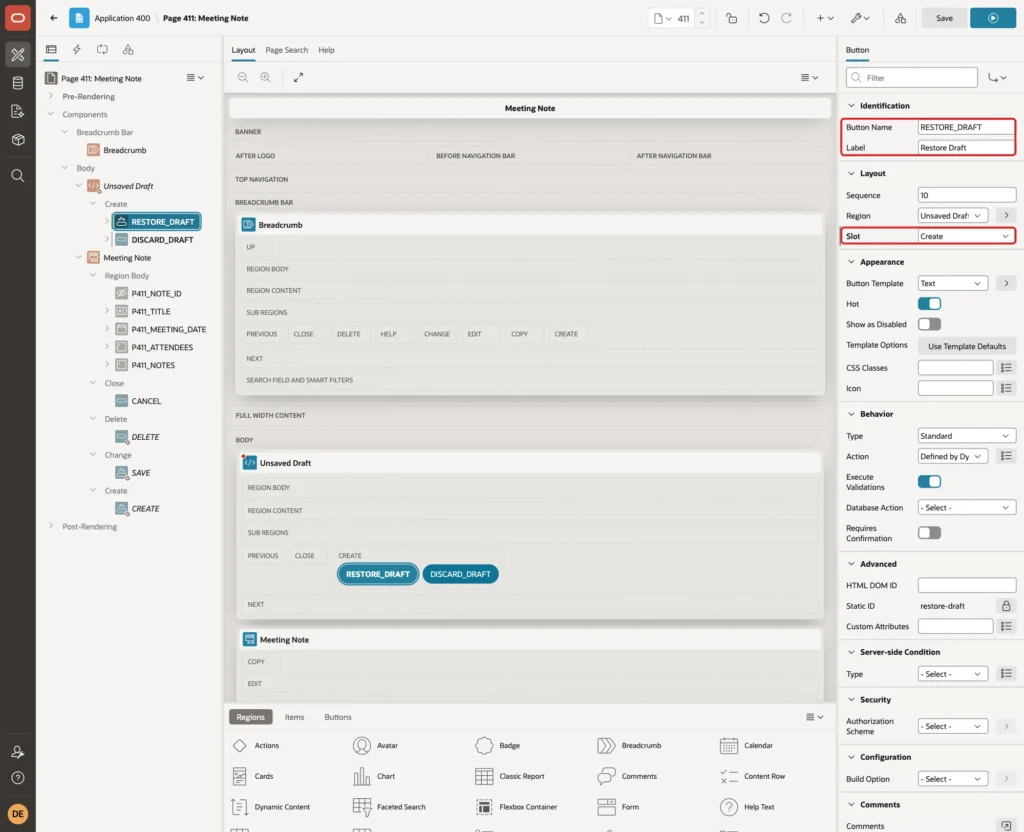1024x832 pixels.
Task: Open the Button Template dropdown
Action: [953, 283]
